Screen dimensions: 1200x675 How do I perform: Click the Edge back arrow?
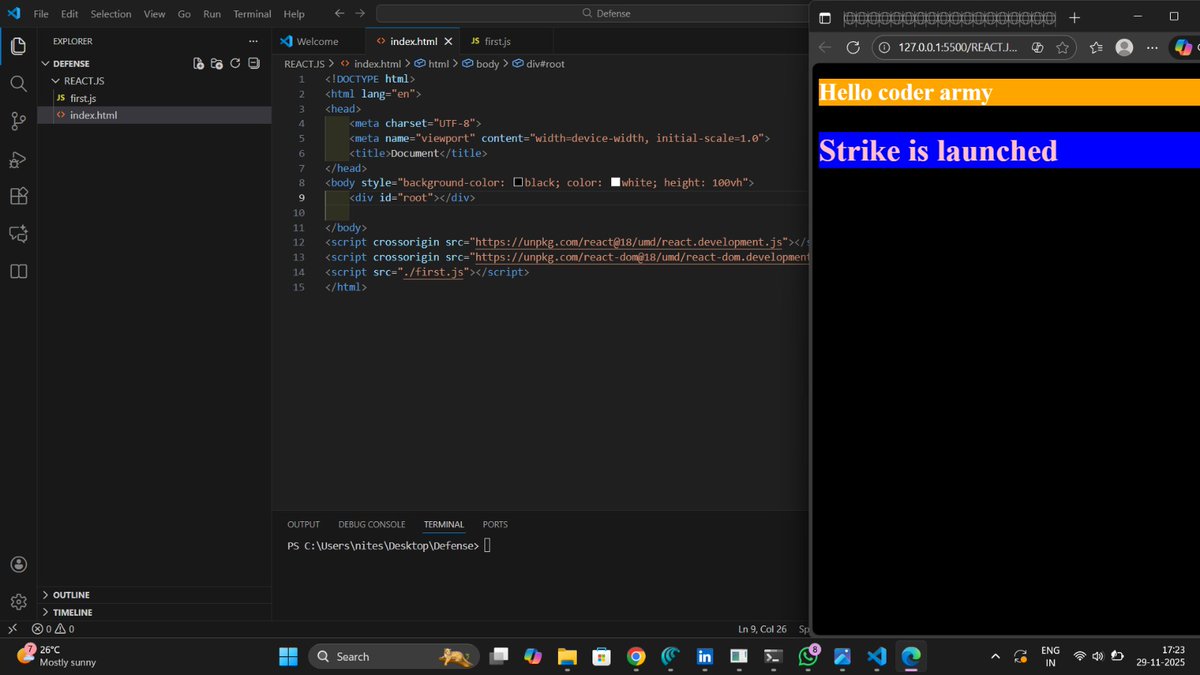point(825,47)
